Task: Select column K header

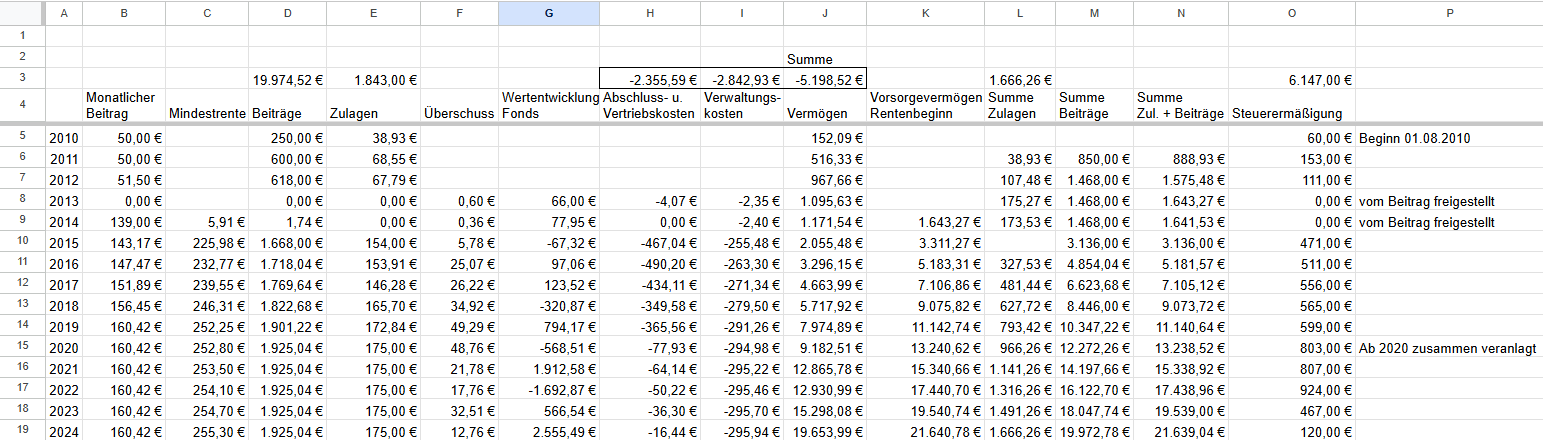Action: 926,13
